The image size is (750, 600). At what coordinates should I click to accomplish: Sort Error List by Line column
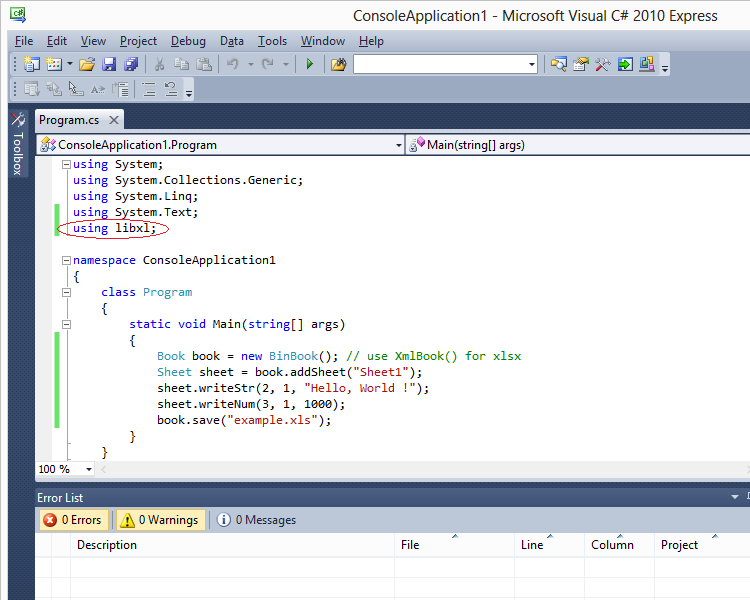pos(549,545)
